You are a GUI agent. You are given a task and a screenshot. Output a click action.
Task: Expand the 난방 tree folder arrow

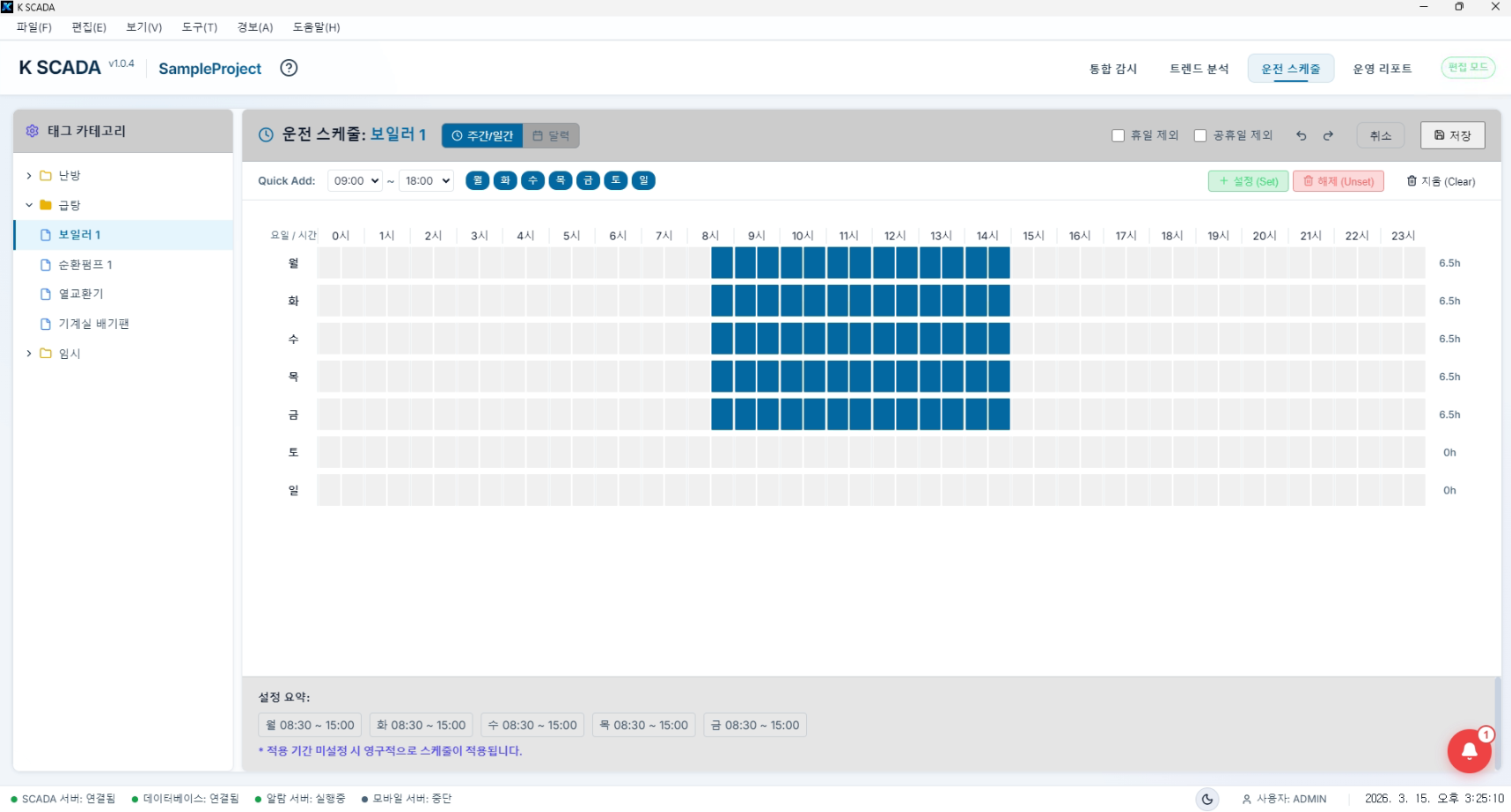click(x=29, y=176)
